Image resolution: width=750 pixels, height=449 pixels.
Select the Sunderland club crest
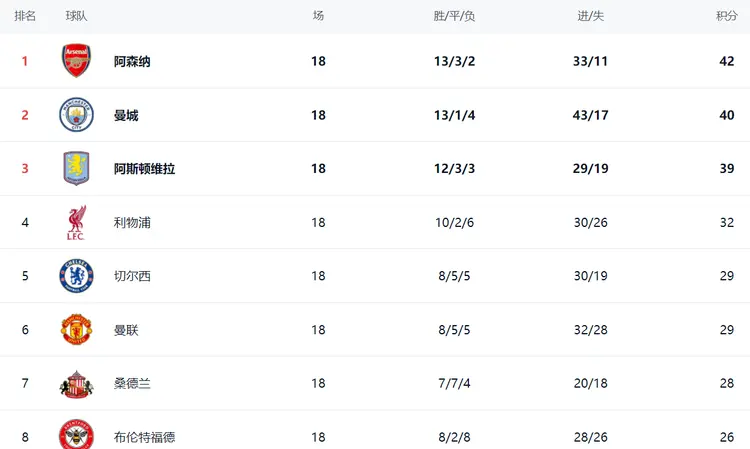pyautogui.click(x=76, y=383)
